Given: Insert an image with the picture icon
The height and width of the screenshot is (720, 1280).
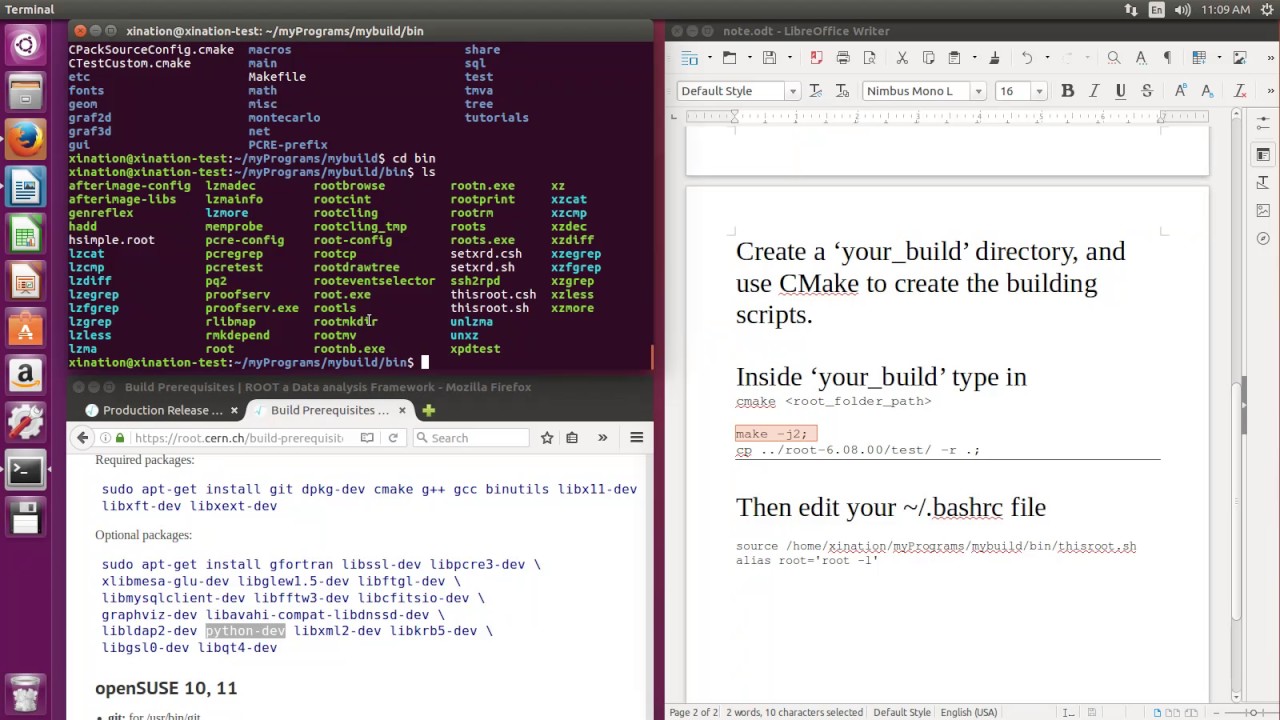Looking at the screenshot, I should (x=1240, y=58).
